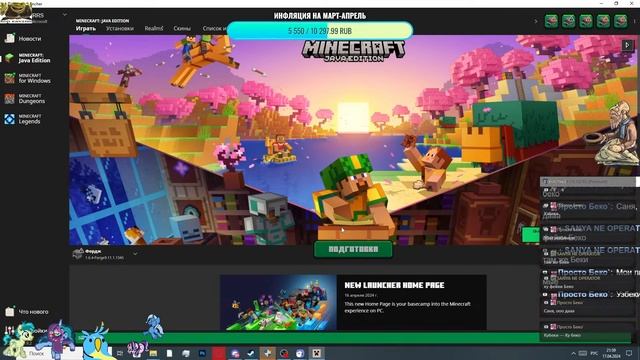640x360 pixels.
Task: Open Photoshop from the taskbar
Action: coord(202,353)
